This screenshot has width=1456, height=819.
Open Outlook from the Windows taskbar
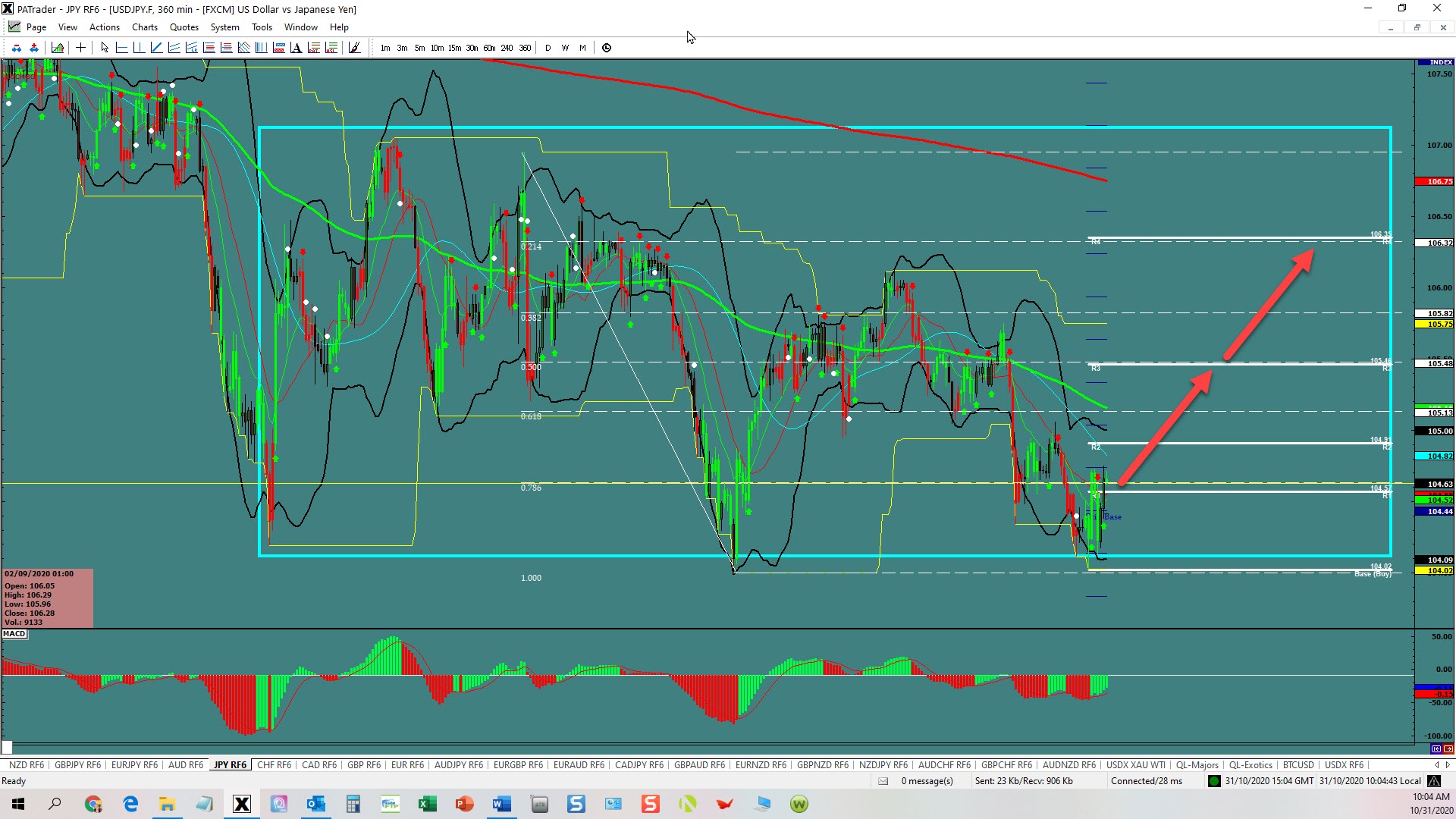pyautogui.click(x=315, y=804)
